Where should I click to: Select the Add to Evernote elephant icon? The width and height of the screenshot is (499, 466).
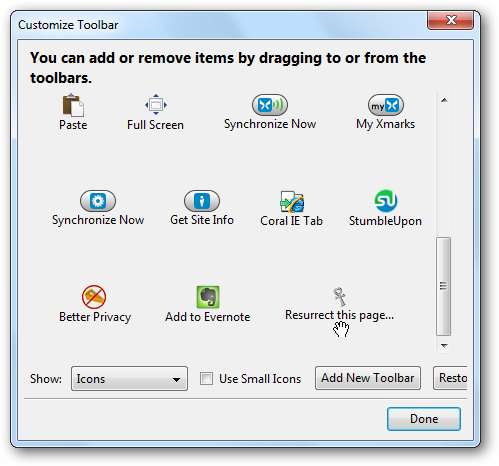coord(208,297)
